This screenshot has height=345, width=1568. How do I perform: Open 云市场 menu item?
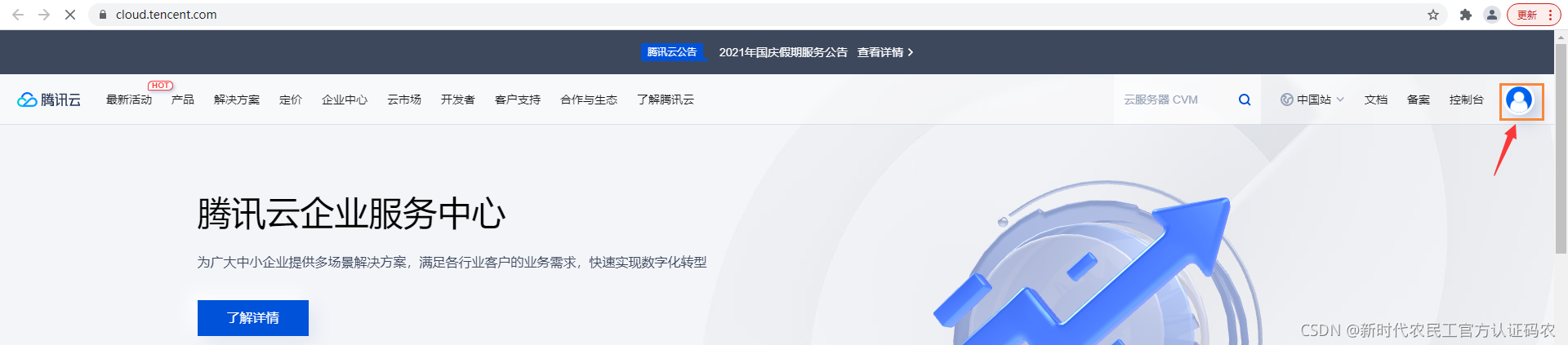[x=404, y=100]
